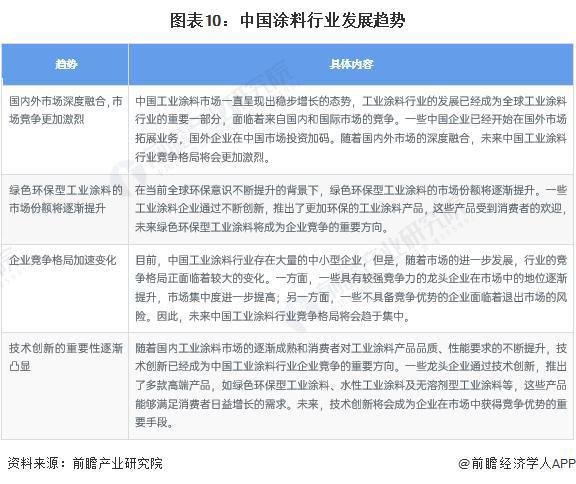Click the @前瞻经济学人APP credit

(x=516, y=463)
